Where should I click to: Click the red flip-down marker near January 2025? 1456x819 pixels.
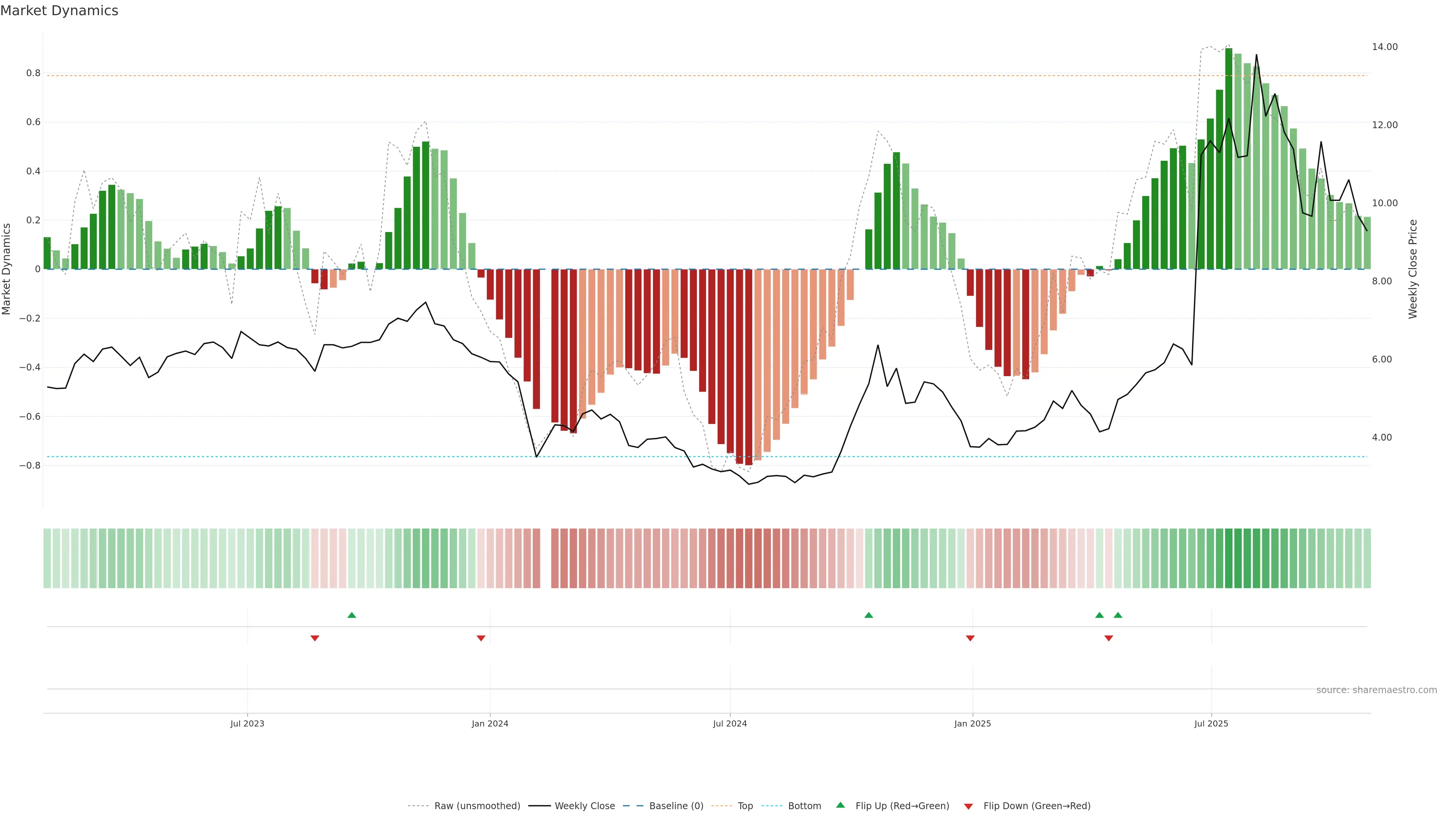(970, 638)
